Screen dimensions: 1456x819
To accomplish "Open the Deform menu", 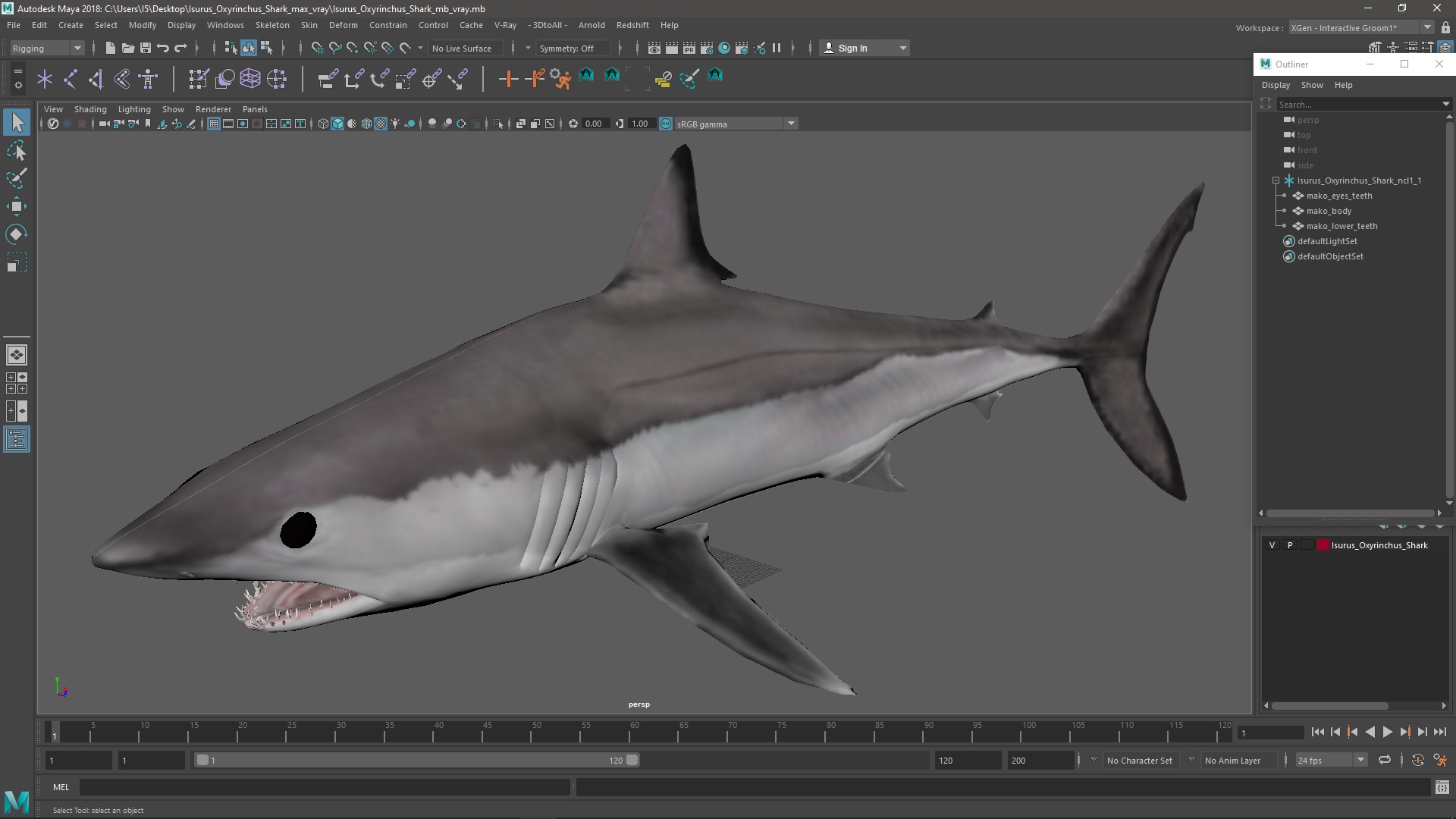I will click(343, 25).
